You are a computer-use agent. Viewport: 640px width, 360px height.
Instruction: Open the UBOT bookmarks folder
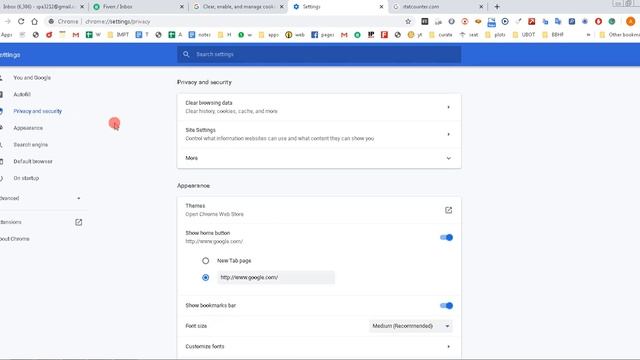coord(524,35)
